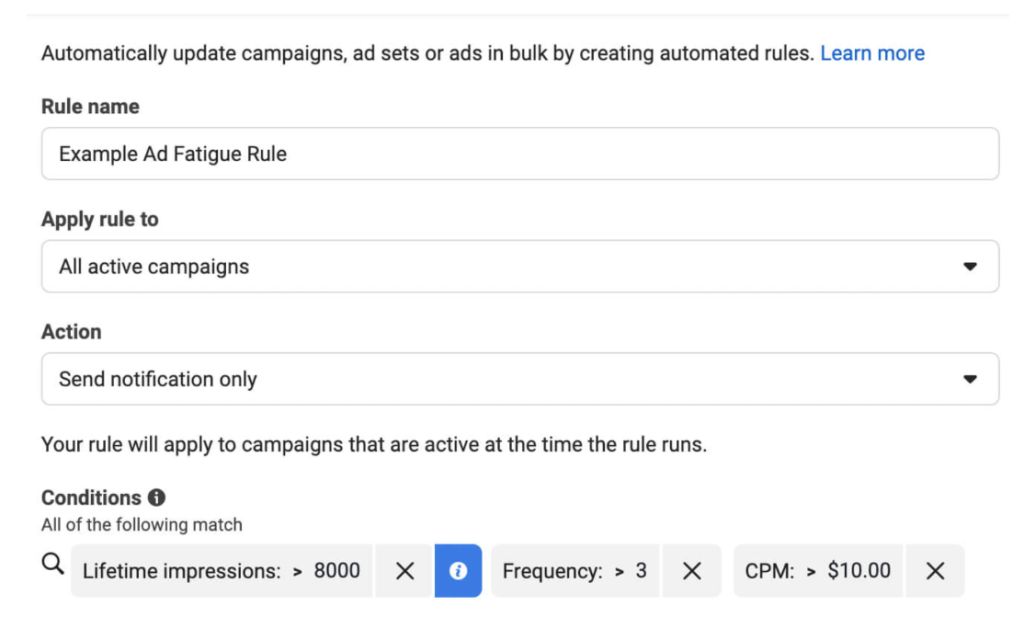Click the blue info icon button
Viewport: 1024px width, 629px height.
pos(458,571)
